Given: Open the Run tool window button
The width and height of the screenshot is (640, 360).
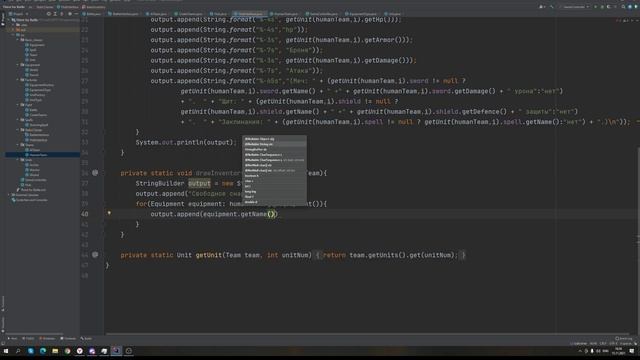Looking at the screenshot, I should (x=12, y=338).
